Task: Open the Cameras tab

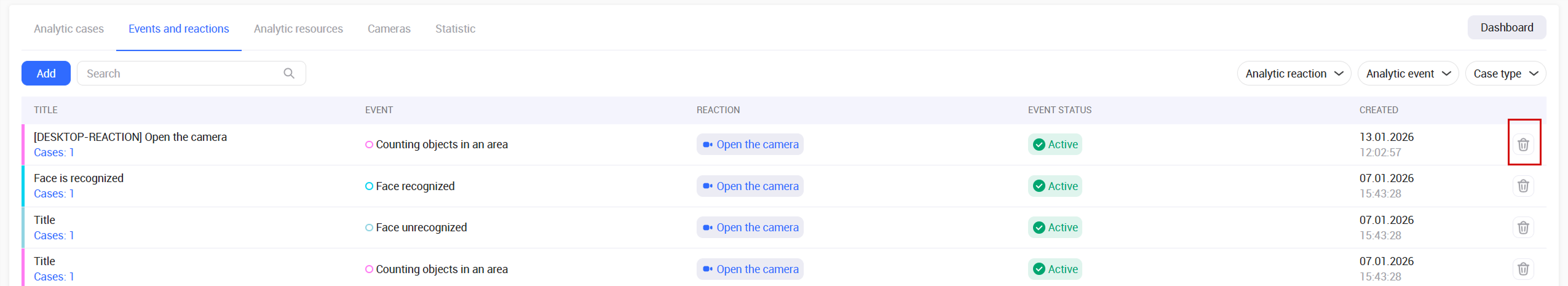Action: (x=389, y=29)
